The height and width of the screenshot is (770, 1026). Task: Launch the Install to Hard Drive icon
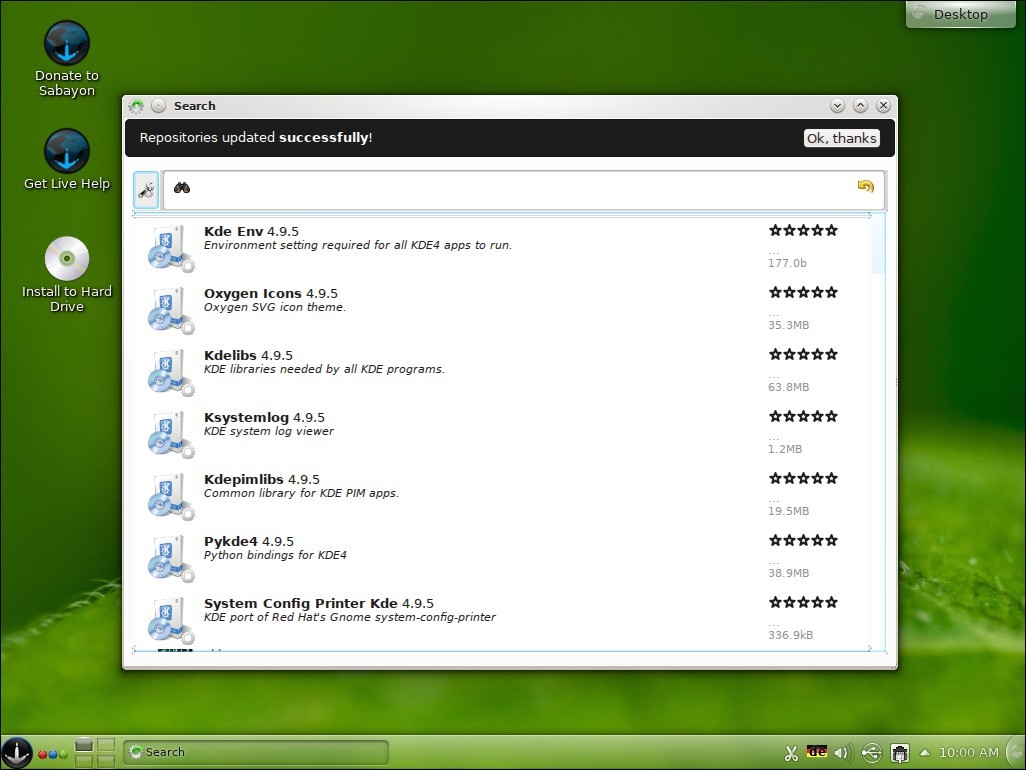pyautogui.click(x=67, y=275)
